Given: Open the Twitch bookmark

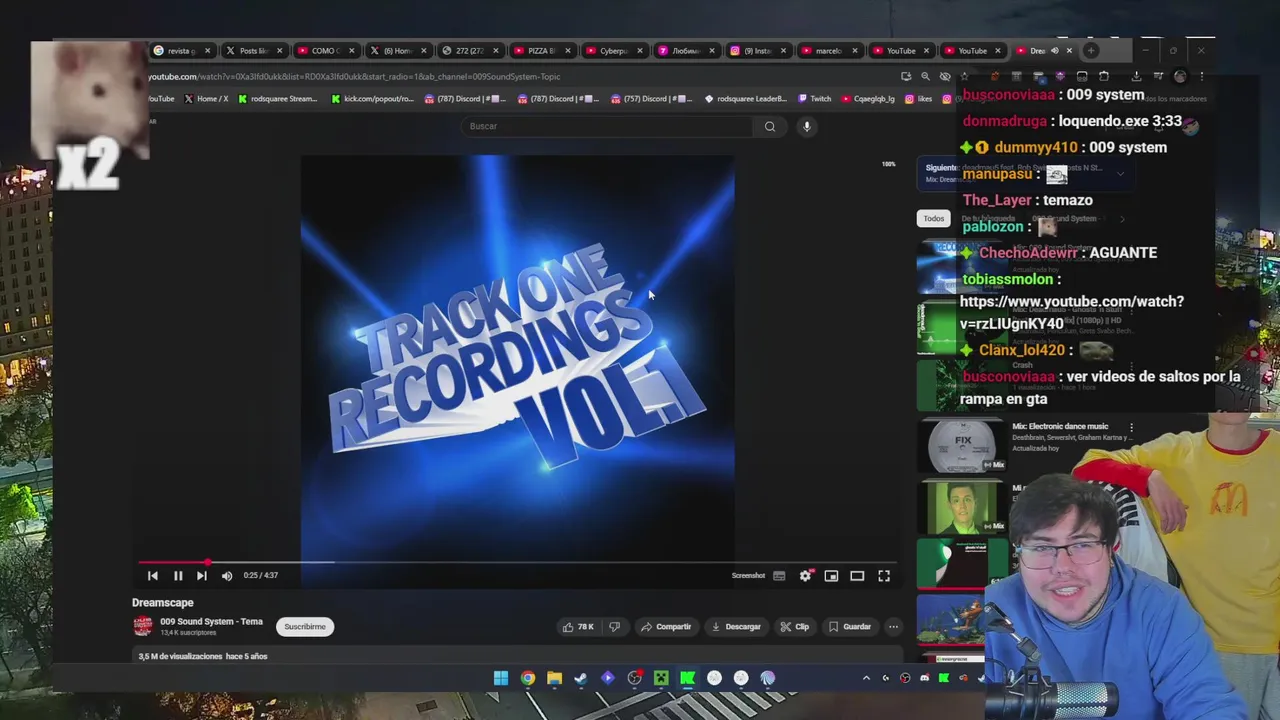Looking at the screenshot, I should 814,99.
